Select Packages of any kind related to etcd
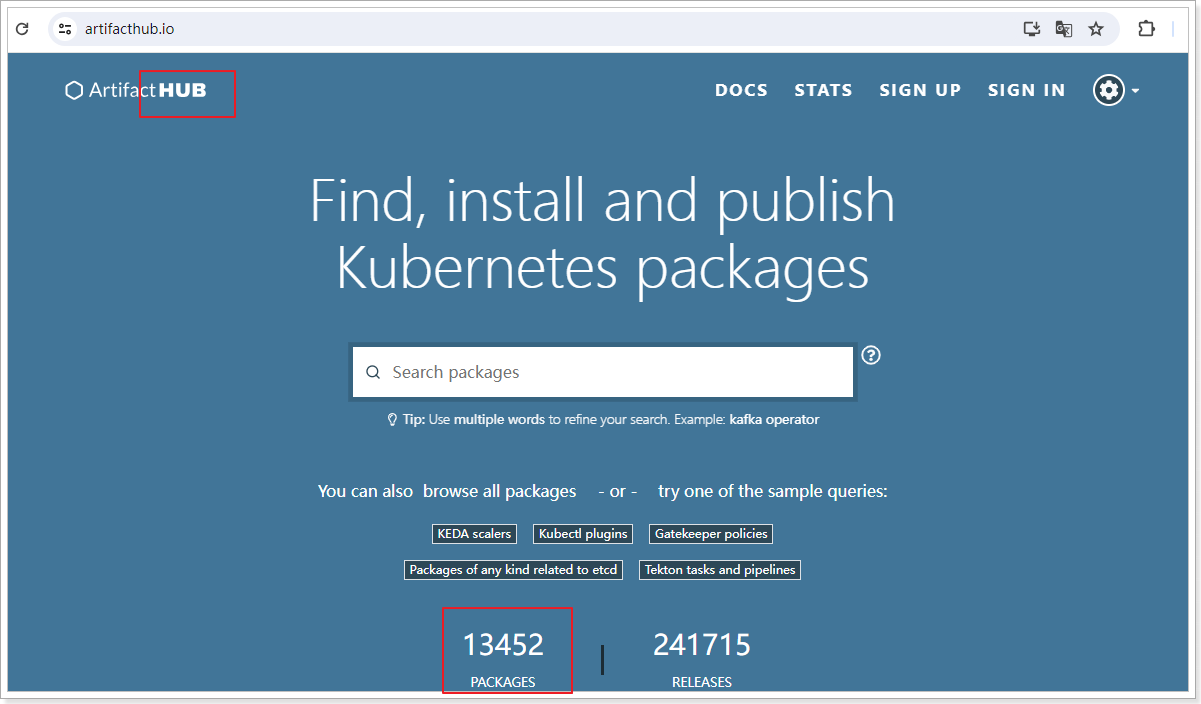 pos(513,570)
